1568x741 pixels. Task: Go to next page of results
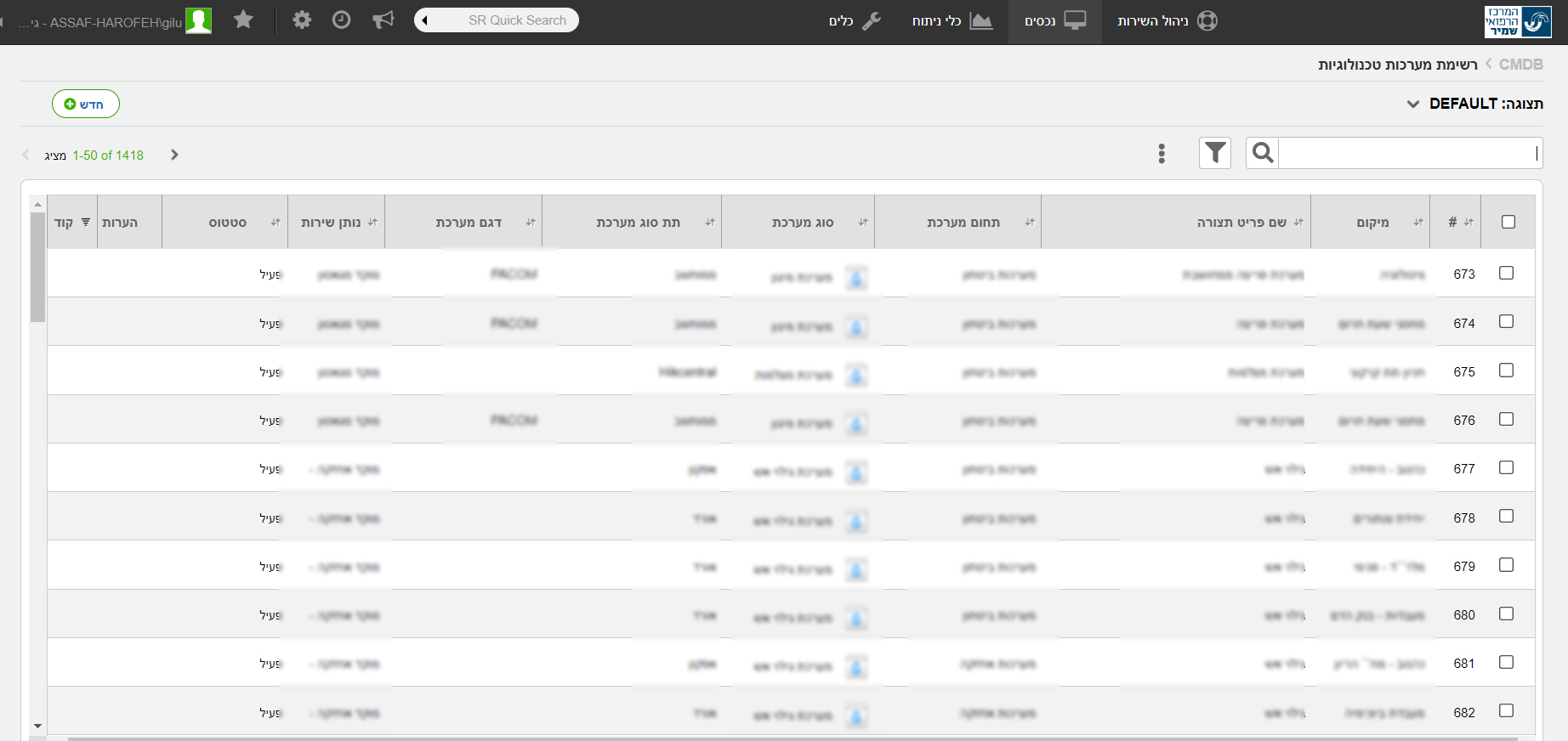tap(174, 155)
